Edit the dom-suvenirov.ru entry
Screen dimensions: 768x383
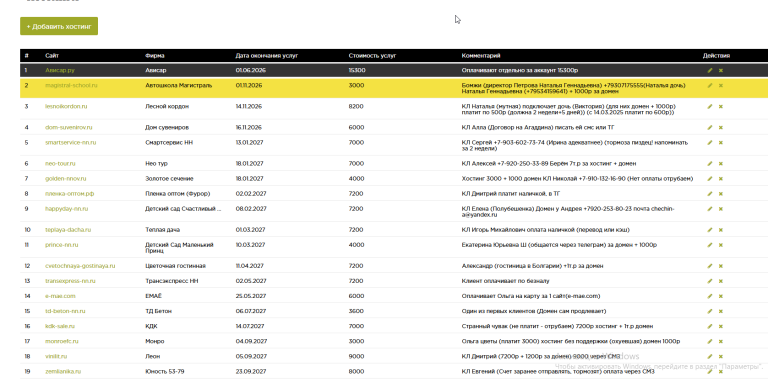[x=710, y=128]
